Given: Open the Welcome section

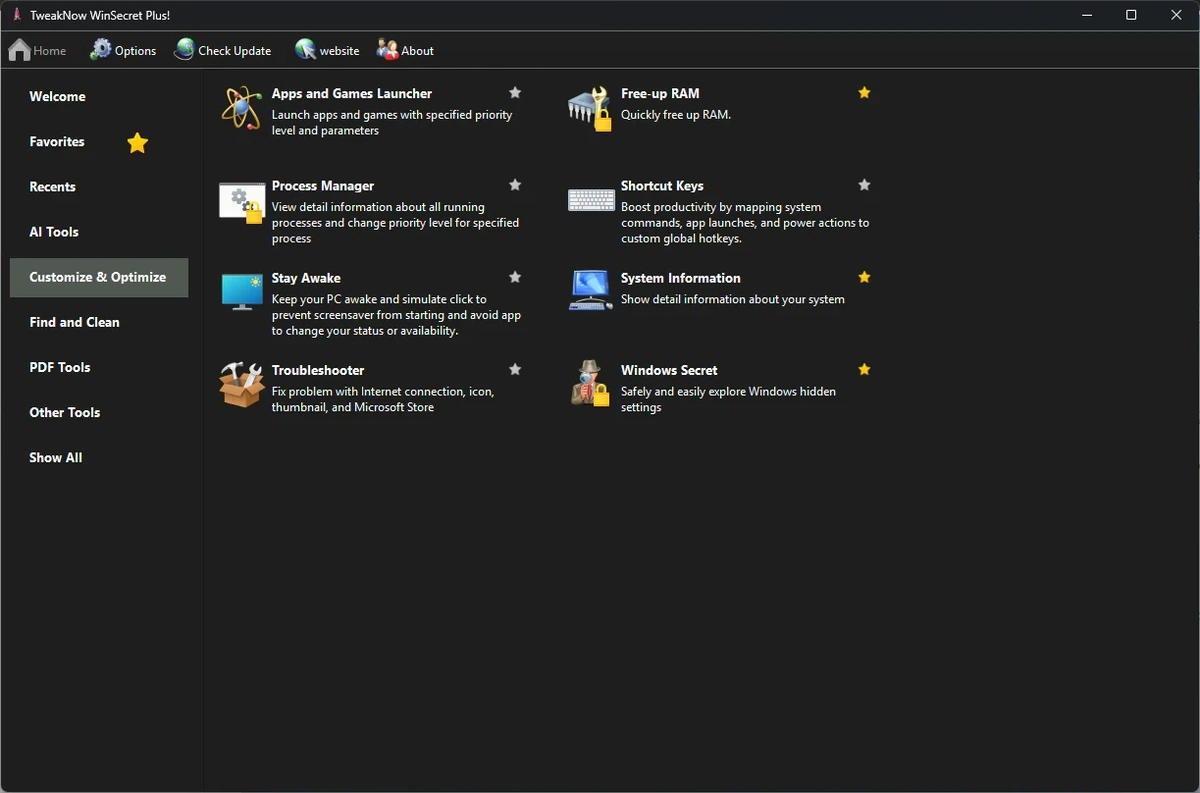Looking at the screenshot, I should 99,97.
